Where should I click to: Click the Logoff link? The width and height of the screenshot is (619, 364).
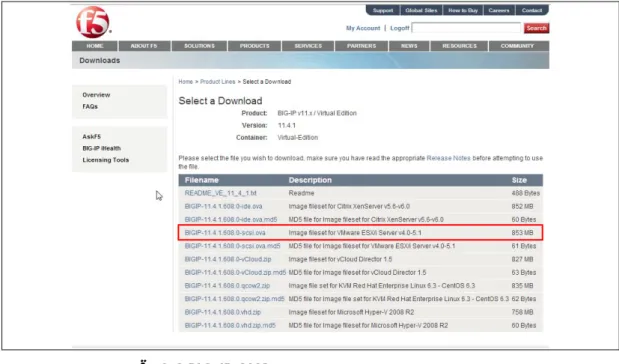(400, 28)
